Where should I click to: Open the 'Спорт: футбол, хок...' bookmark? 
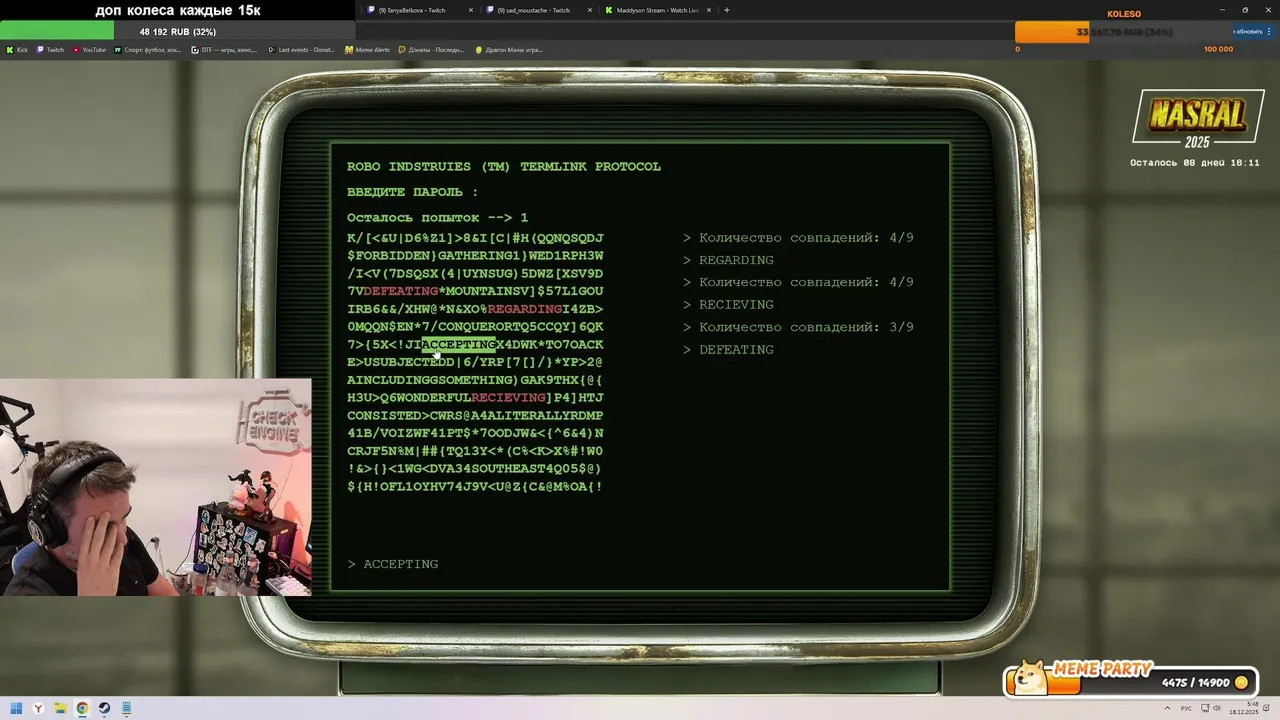click(x=148, y=49)
